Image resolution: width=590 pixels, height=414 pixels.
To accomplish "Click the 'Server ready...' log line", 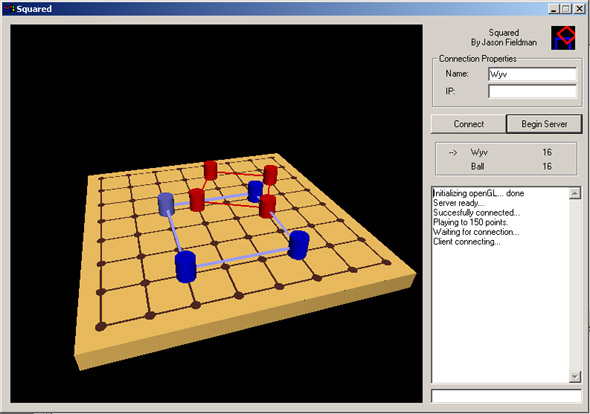I will point(458,203).
